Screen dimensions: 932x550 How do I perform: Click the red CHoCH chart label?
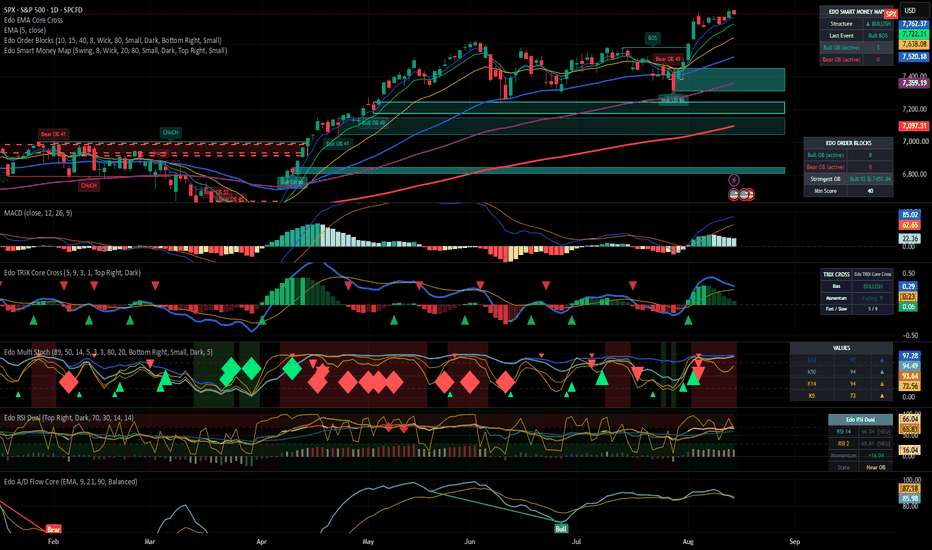89,186
